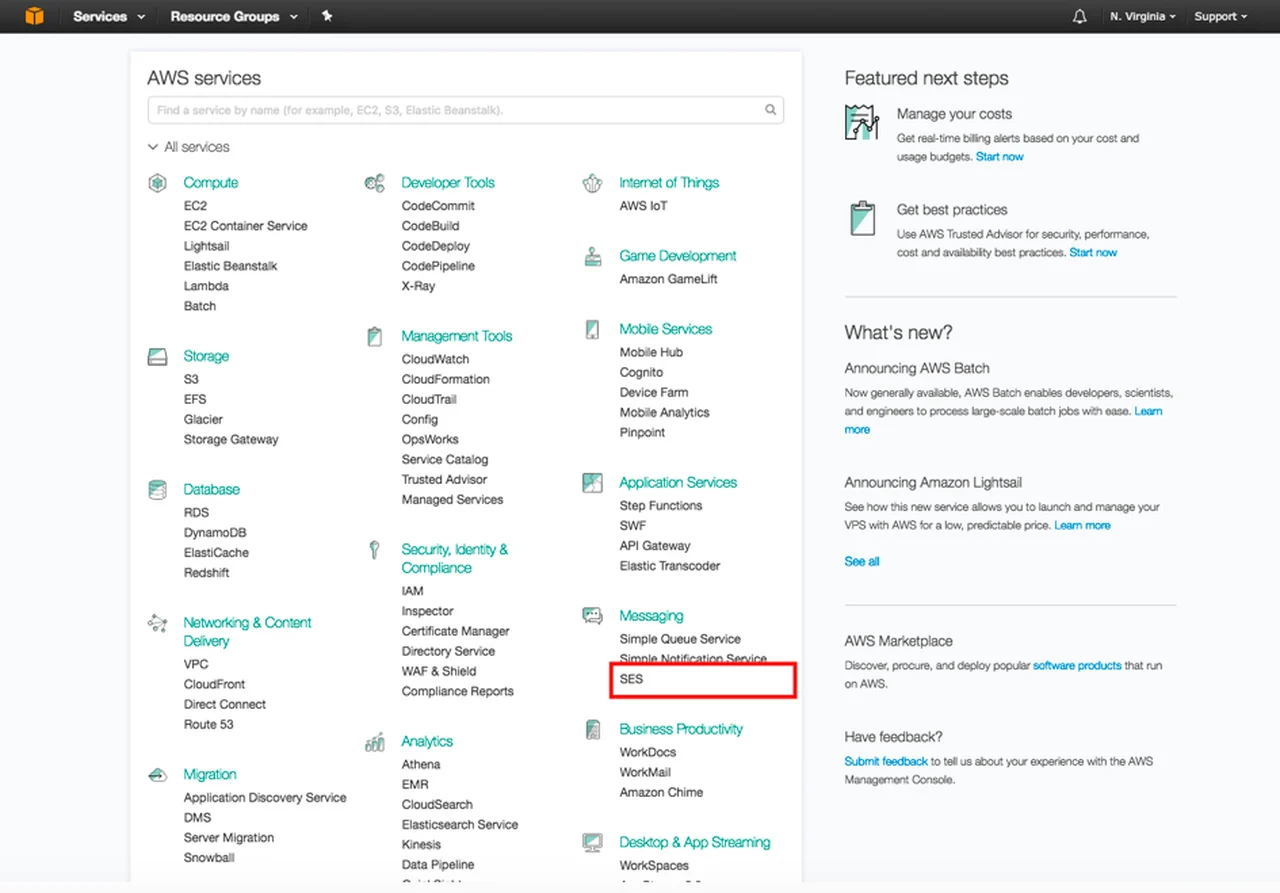The width and height of the screenshot is (1280, 893).
Task: Expand the Resource Groups dropdown
Action: [x=234, y=17]
